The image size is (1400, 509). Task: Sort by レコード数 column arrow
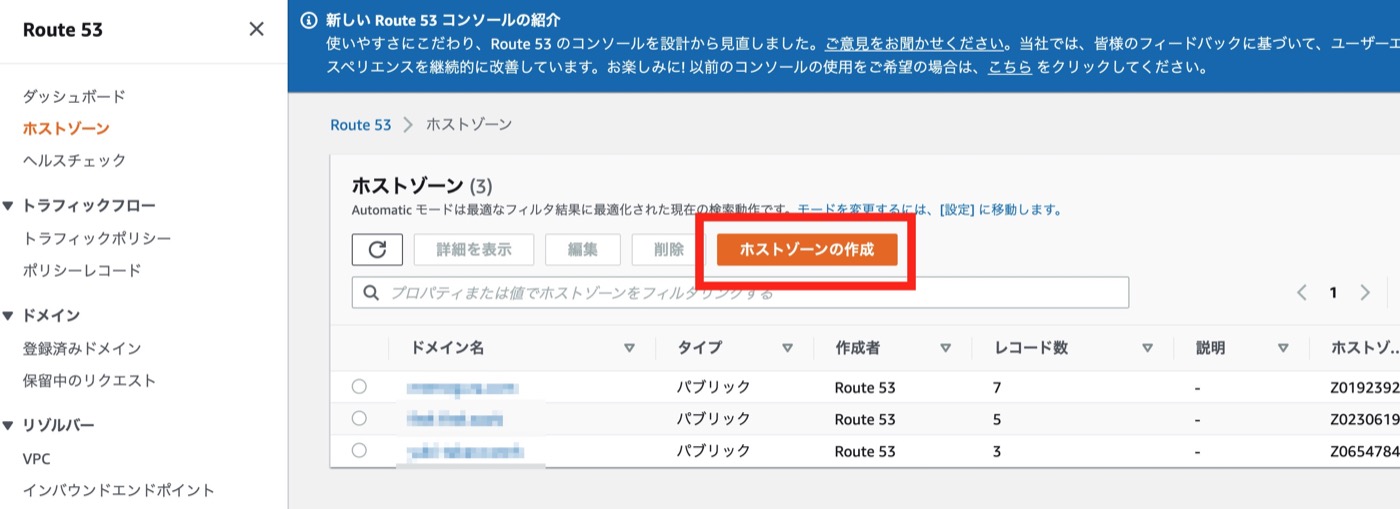(1147, 348)
